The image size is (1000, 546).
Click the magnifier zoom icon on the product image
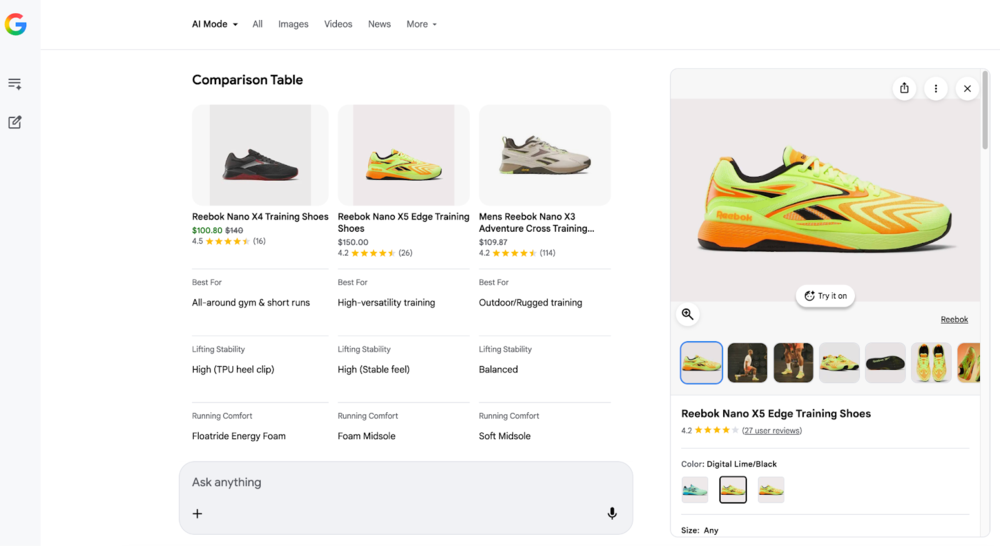[x=688, y=314]
